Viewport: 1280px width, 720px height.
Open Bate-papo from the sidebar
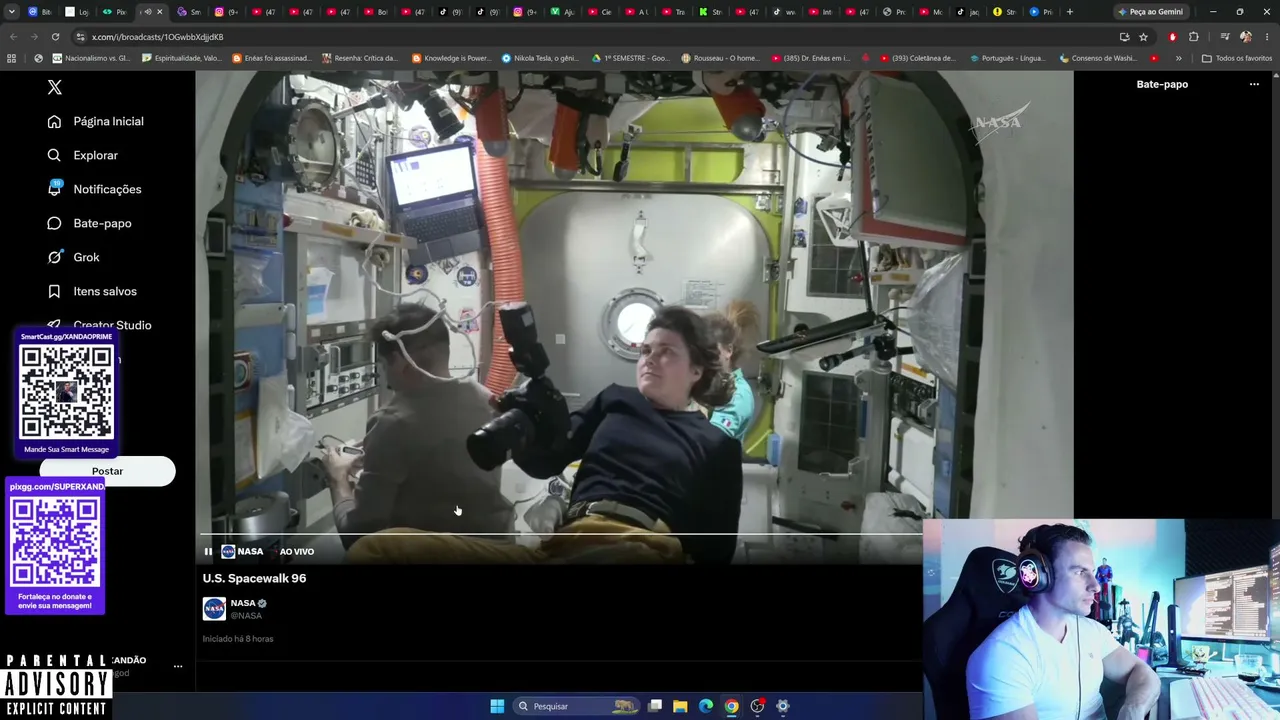(x=90, y=223)
